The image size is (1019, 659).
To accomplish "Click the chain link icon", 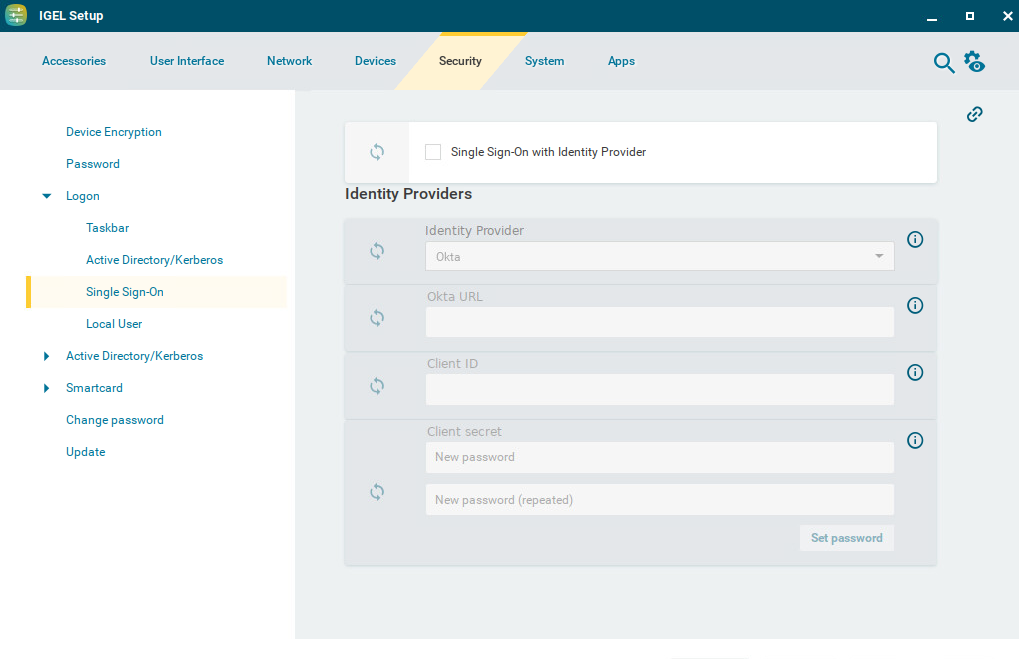I will (975, 114).
